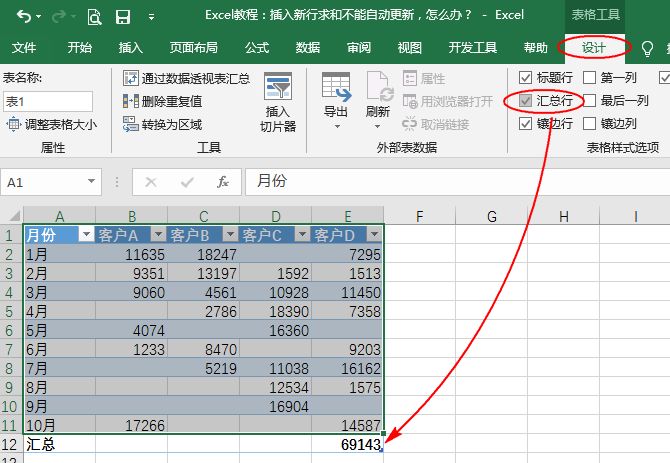Viewport: 670px width, 463px height.
Task: Select column F header
Action: (x=420, y=216)
